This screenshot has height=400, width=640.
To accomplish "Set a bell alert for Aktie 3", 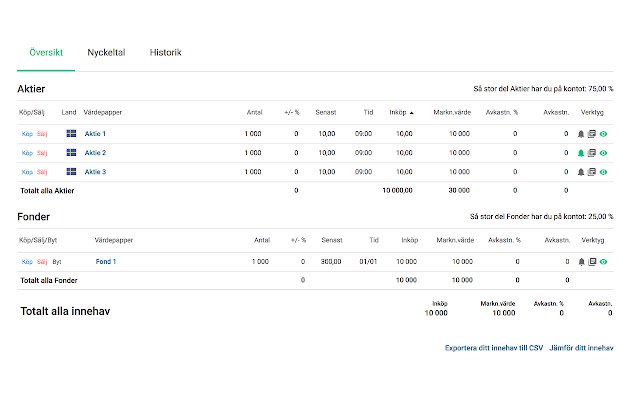I will 581,172.
